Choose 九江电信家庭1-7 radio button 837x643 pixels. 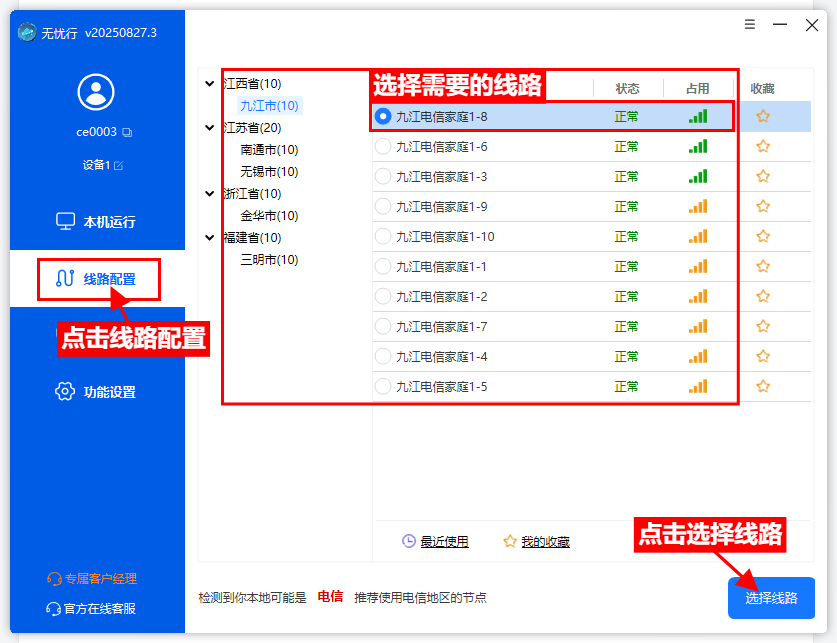pos(382,327)
